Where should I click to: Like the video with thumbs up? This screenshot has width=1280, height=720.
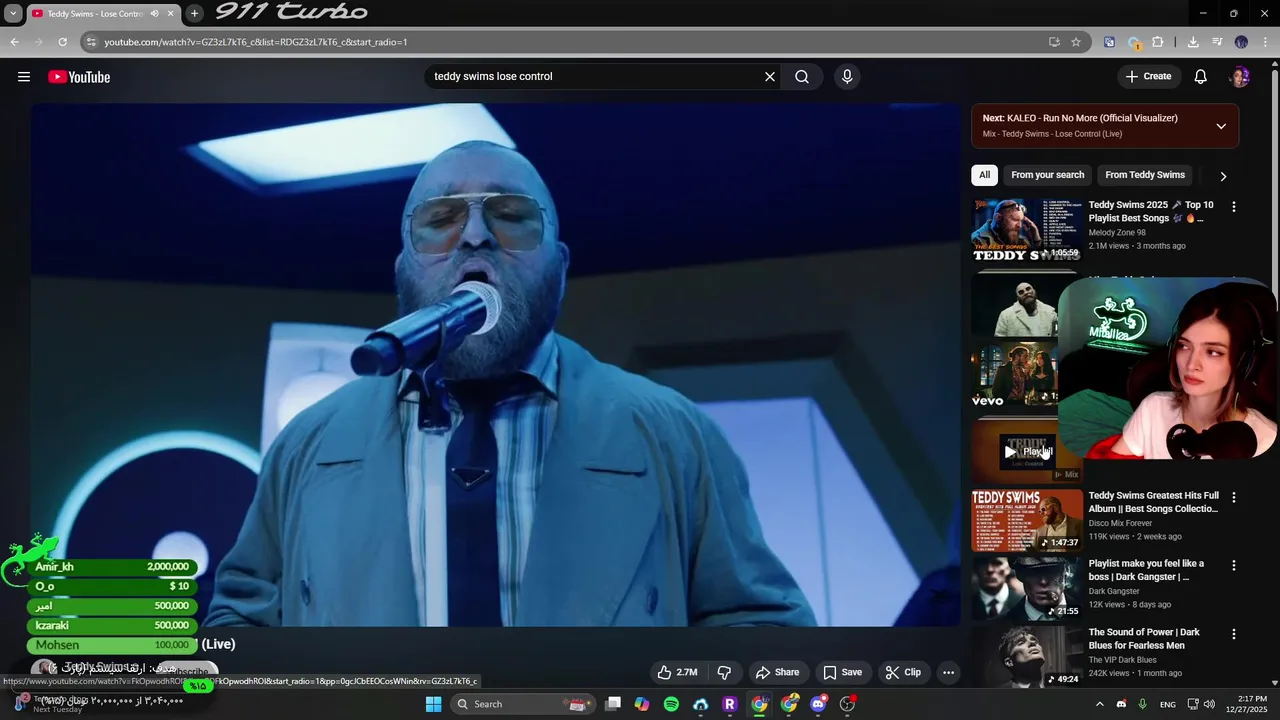[x=677, y=672]
